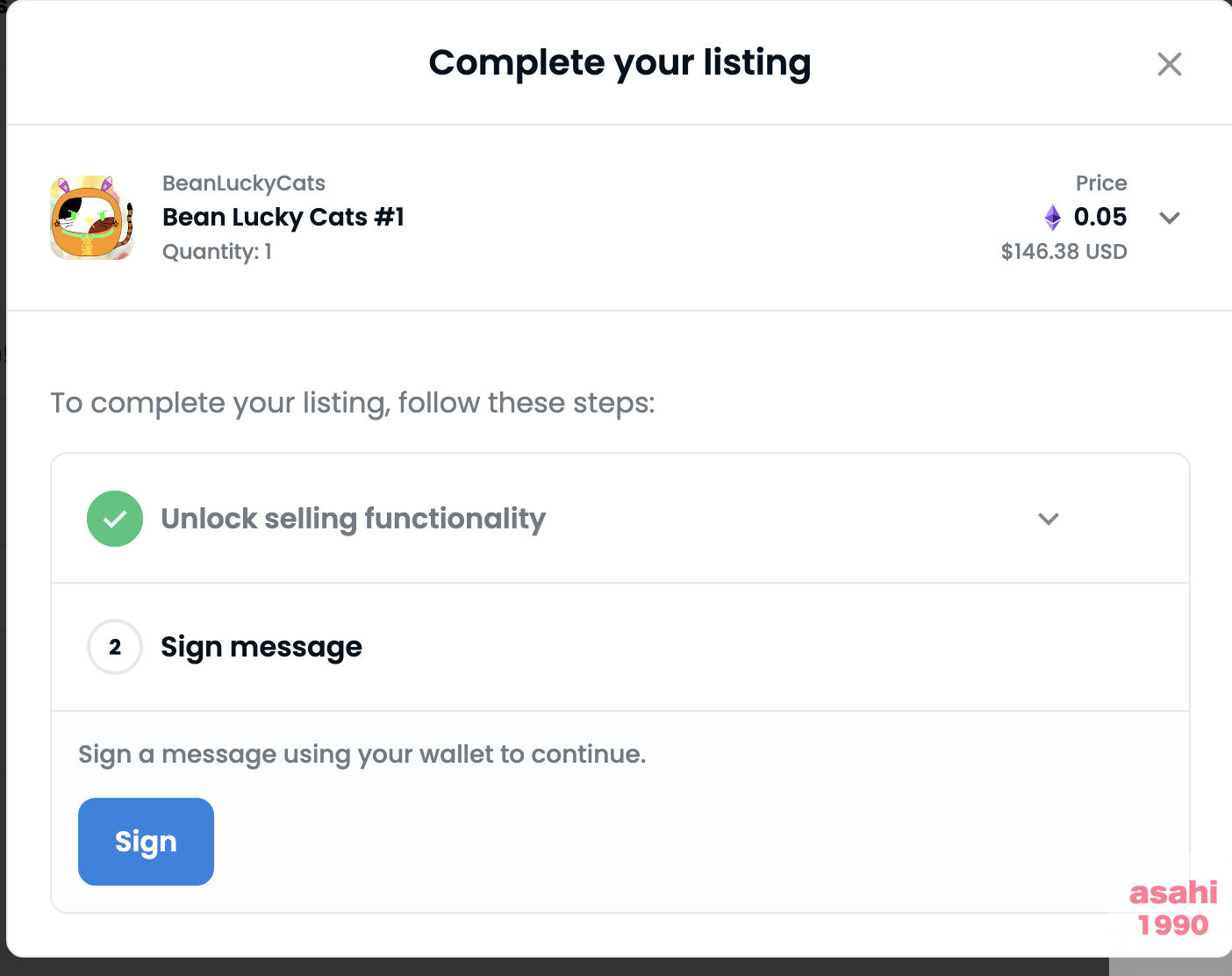Open the Bean Lucky Cats thumbnail

(92, 218)
